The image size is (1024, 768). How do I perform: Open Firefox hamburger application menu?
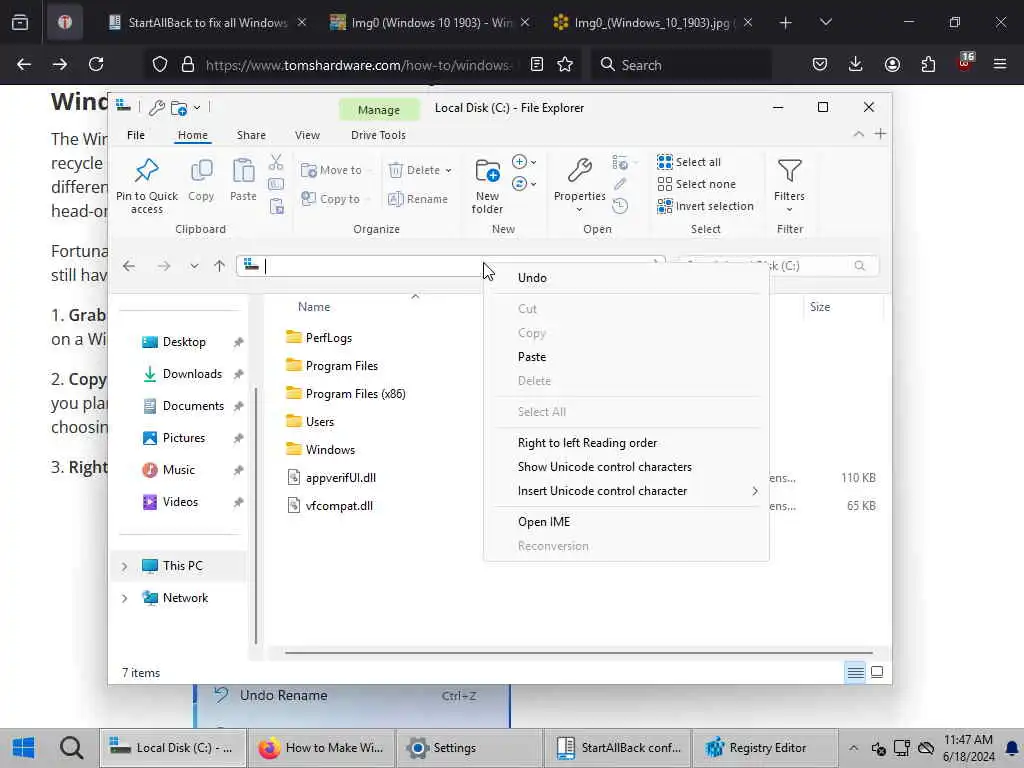(x=1000, y=64)
